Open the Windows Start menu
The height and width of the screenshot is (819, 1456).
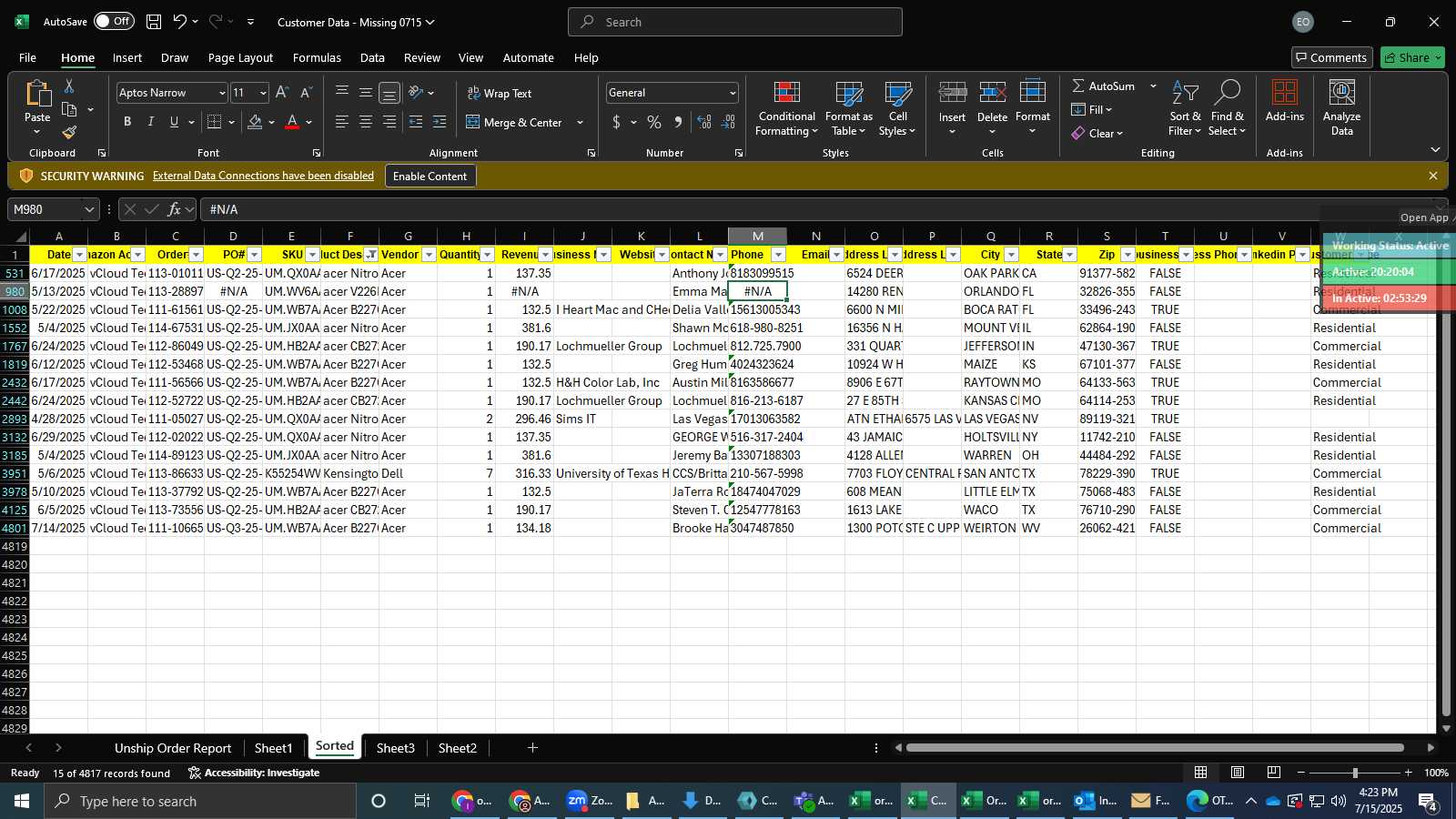[x=22, y=801]
